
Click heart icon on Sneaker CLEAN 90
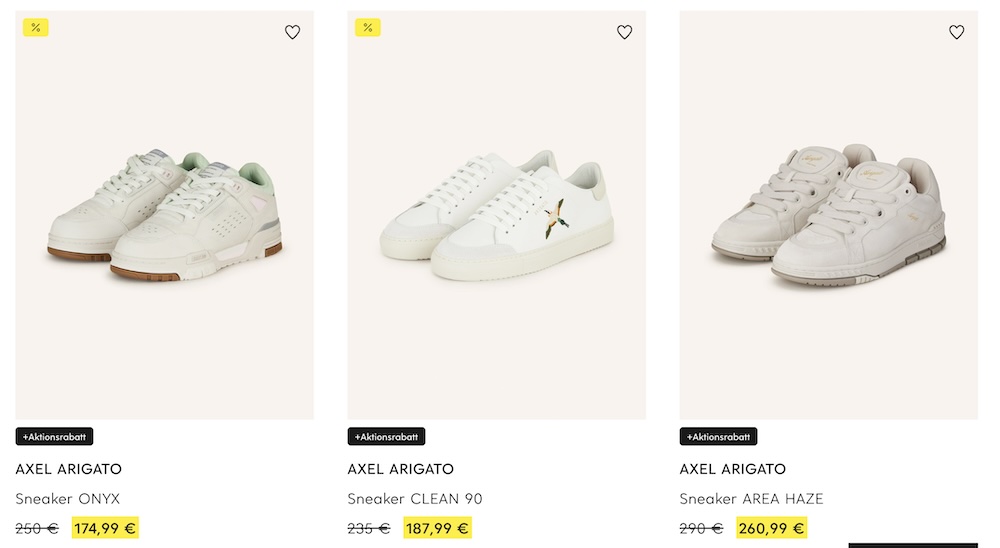(x=624, y=32)
